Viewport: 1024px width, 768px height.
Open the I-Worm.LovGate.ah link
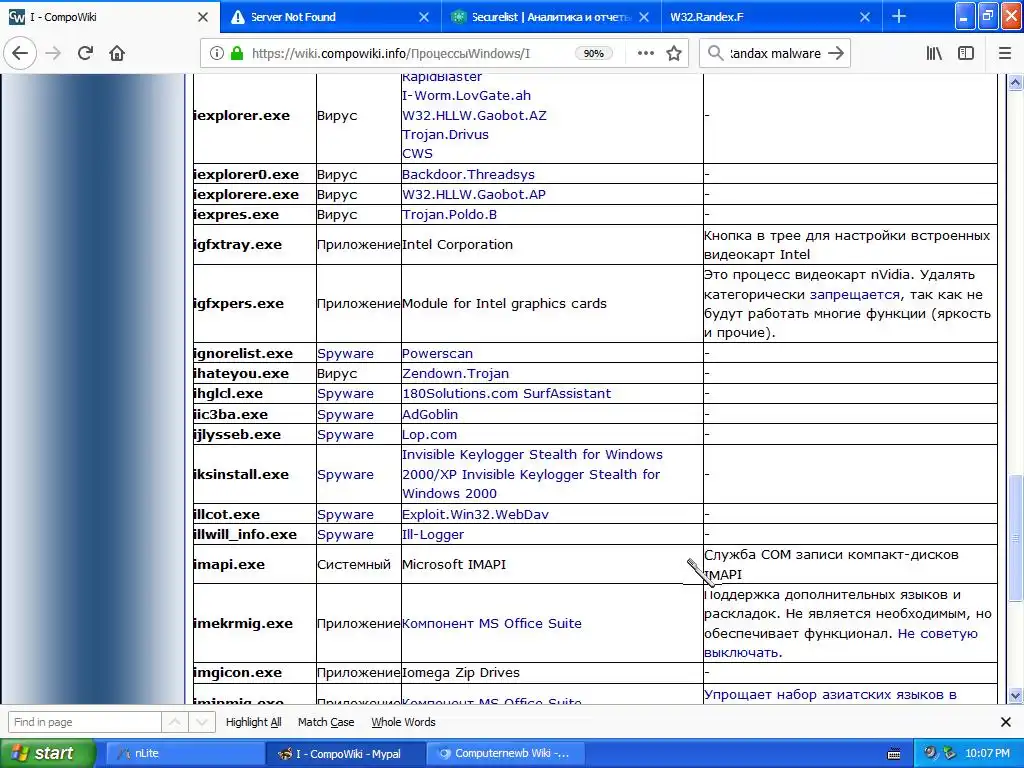click(x=466, y=95)
